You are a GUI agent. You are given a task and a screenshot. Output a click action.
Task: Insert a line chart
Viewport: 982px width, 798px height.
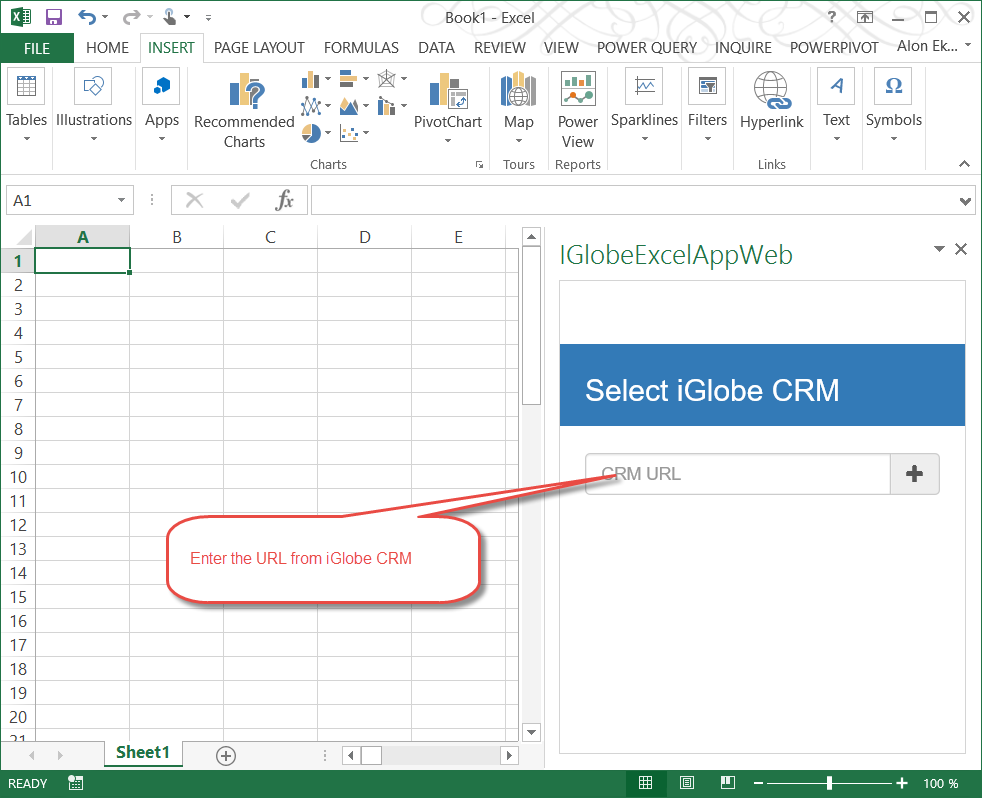click(x=311, y=106)
